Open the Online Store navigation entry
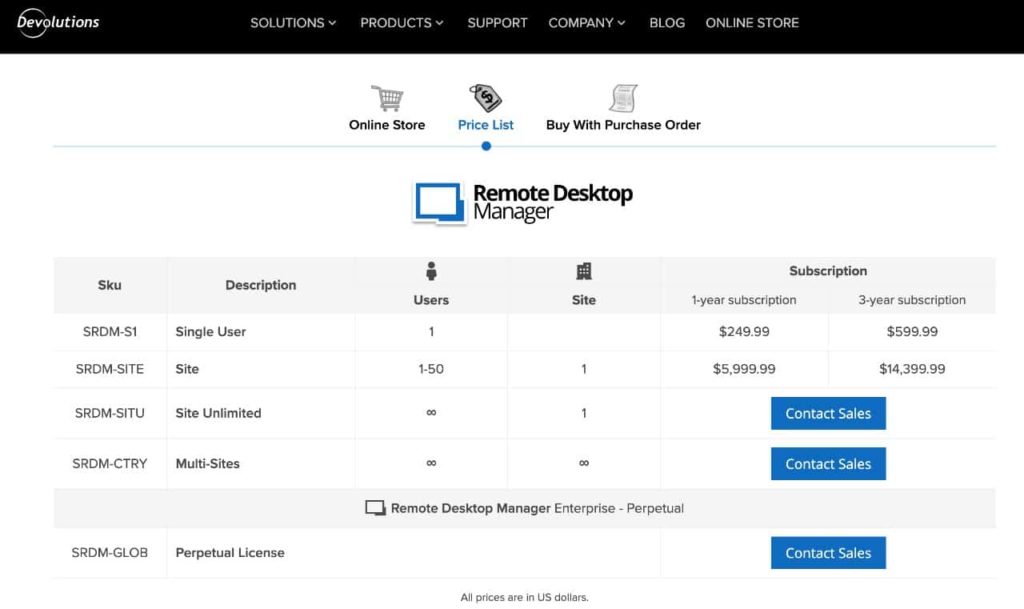 752,22
